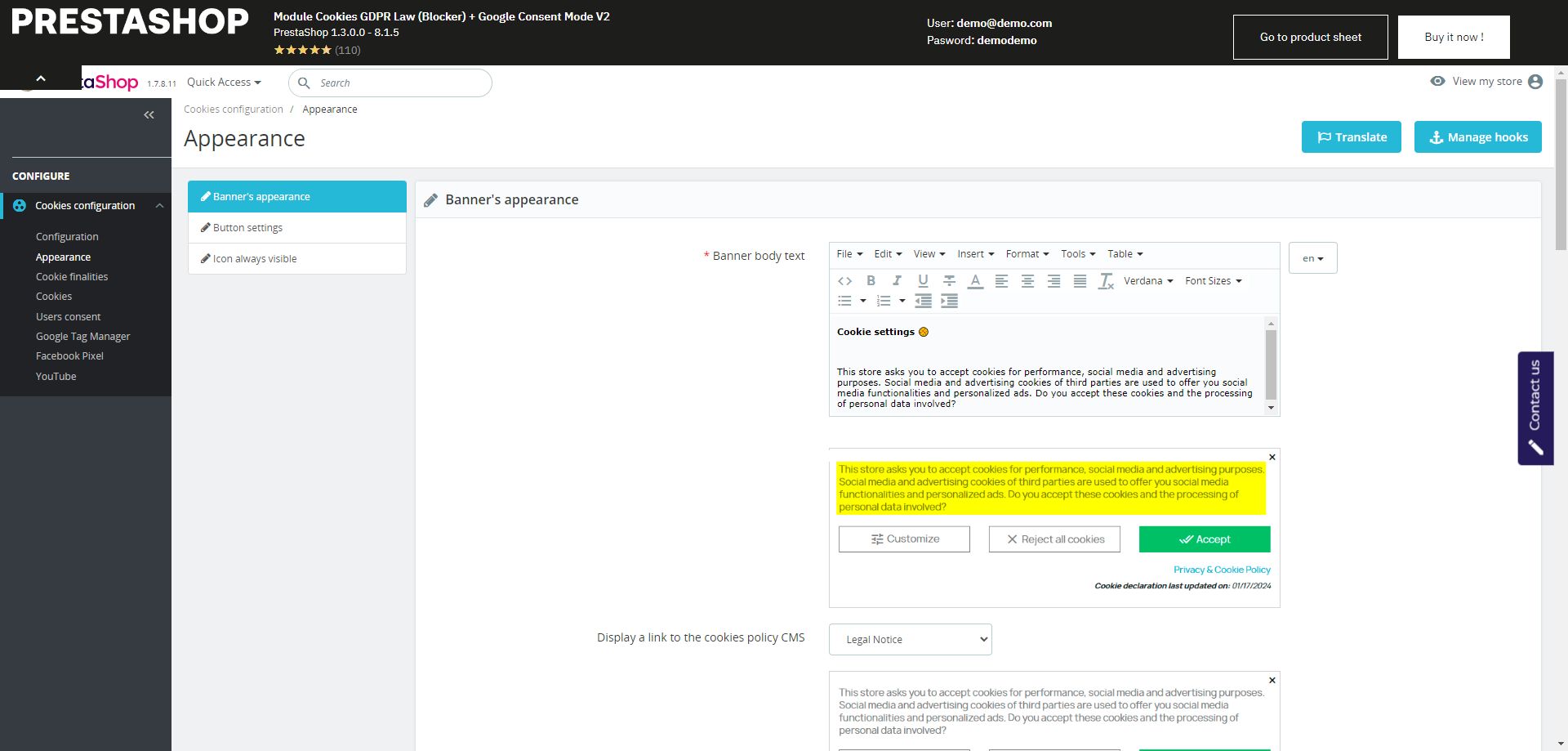Insert a numbered list
The width and height of the screenshot is (1568, 751).
(884, 301)
